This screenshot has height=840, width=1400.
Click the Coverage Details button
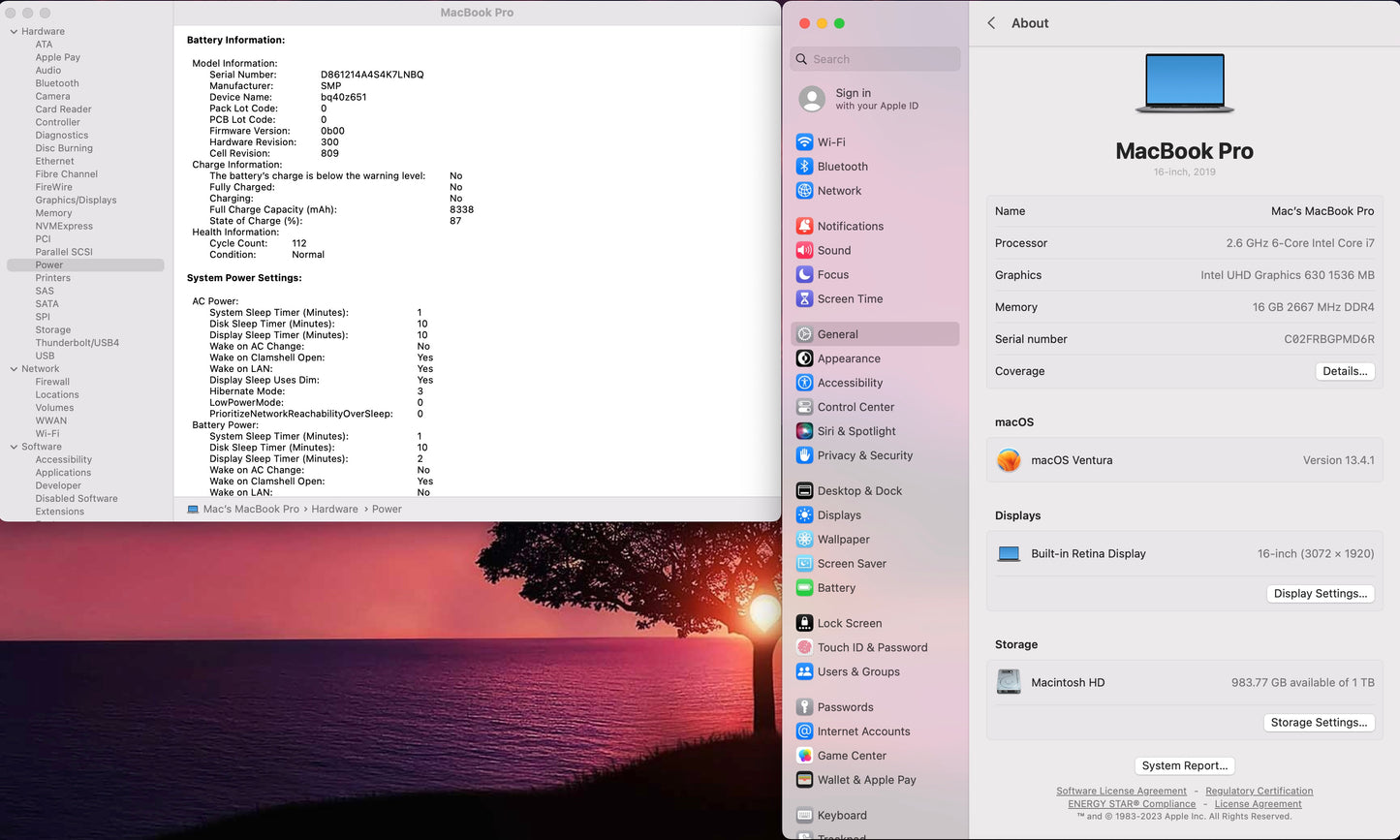(x=1345, y=371)
